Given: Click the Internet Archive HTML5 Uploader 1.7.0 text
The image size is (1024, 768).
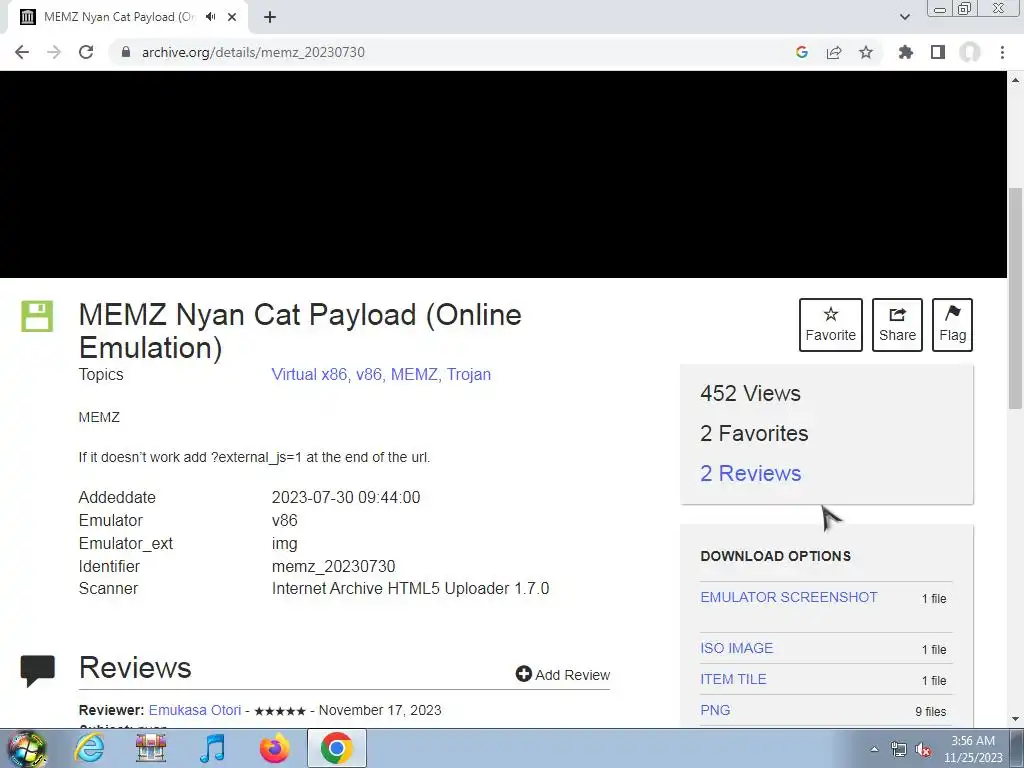Looking at the screenshot, I should coord(410,588).
